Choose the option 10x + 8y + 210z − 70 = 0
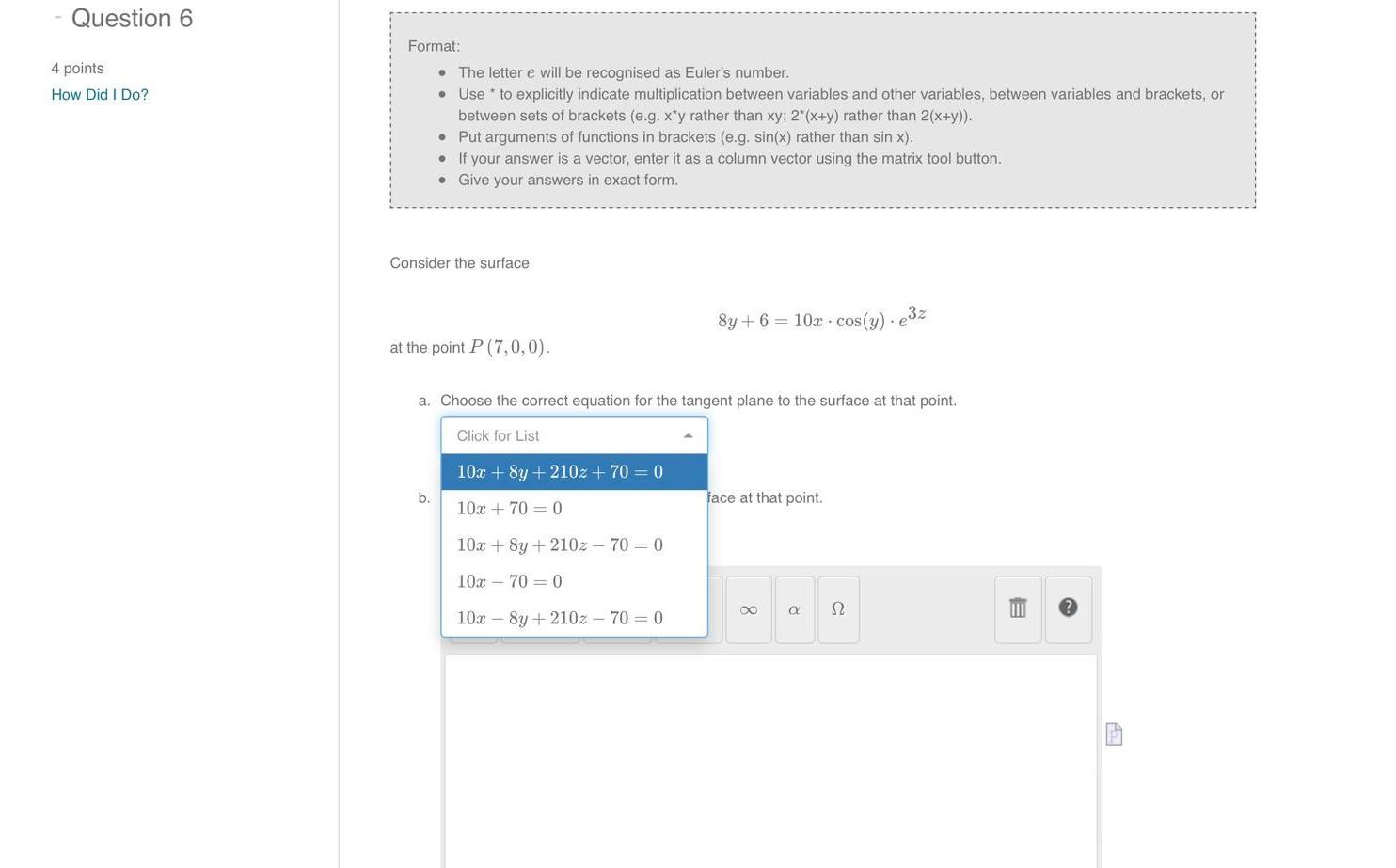Screen dimensions: 1396x868 (x=559, y=544)
